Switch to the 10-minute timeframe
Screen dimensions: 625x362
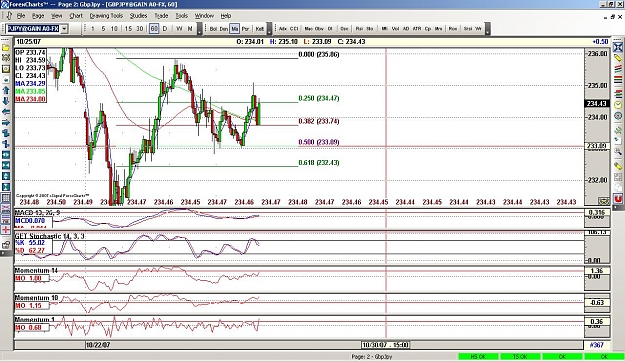114,29
